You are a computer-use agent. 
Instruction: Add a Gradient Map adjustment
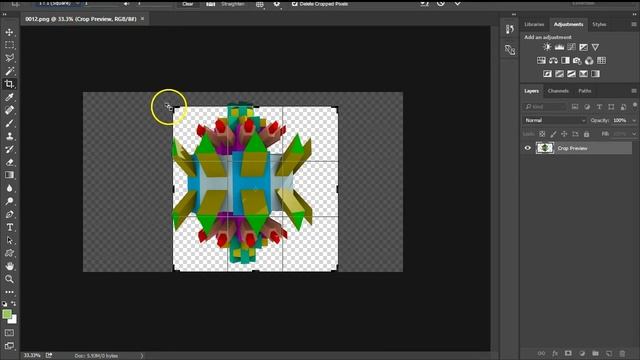(x=596, y=74)
